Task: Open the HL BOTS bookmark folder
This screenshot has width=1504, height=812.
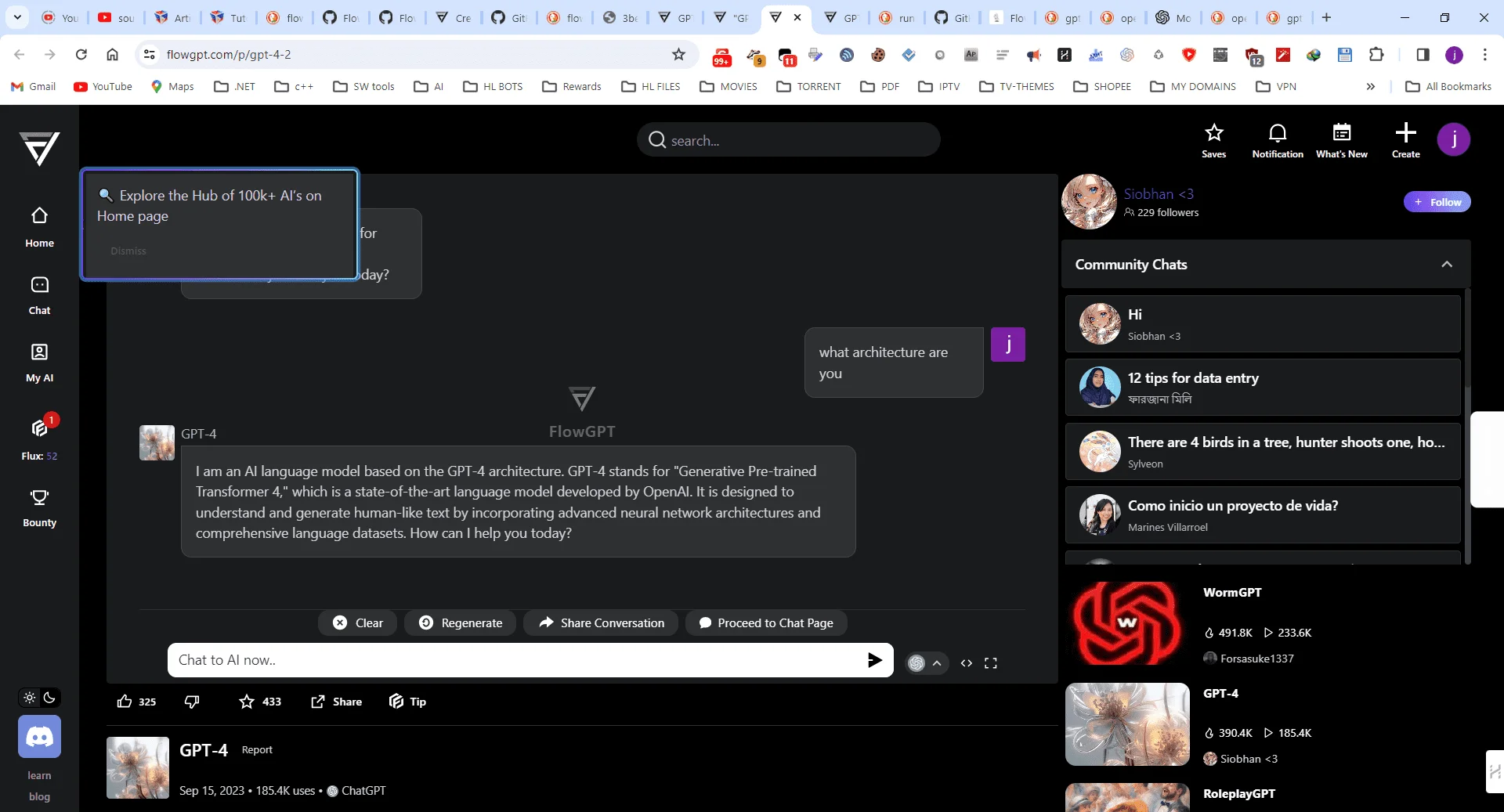Action: coord(493,87)
